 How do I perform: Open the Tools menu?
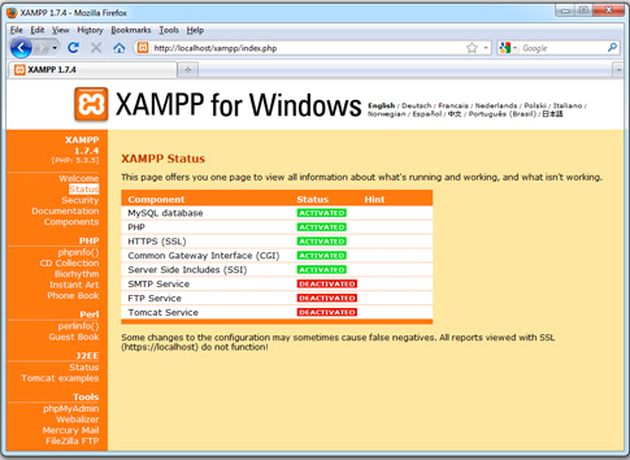pos(169,30)
